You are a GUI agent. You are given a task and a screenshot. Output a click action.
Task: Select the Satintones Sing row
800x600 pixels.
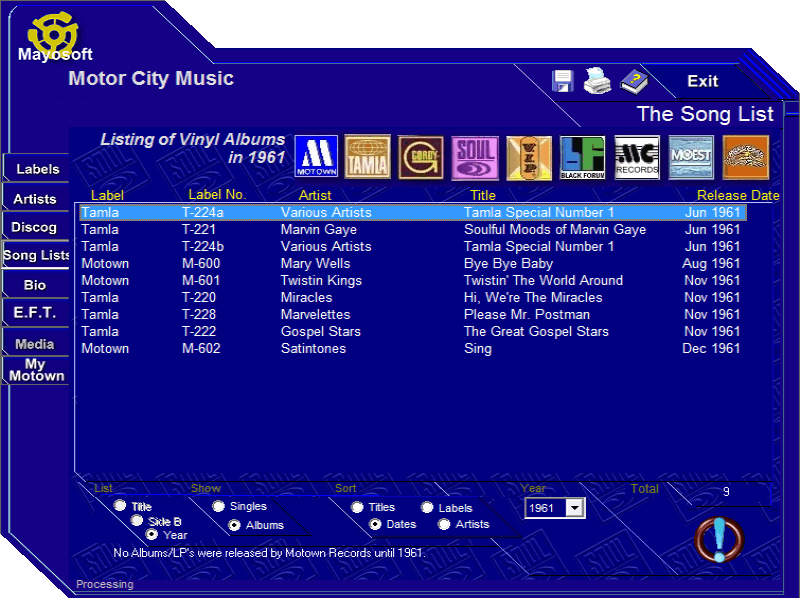(x=413, y=348)
